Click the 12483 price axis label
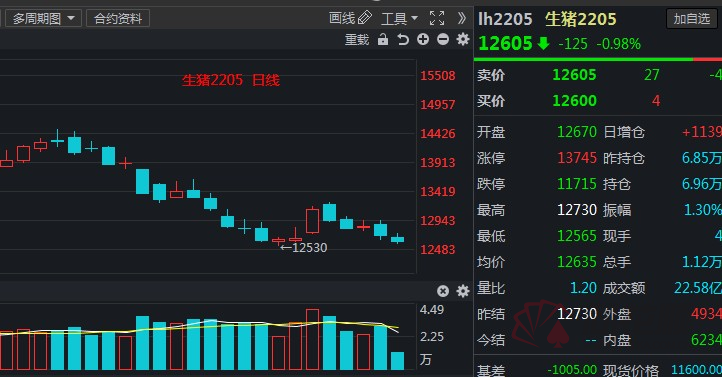Viewport: 722px width, 377px height. [x=437, y=249]
